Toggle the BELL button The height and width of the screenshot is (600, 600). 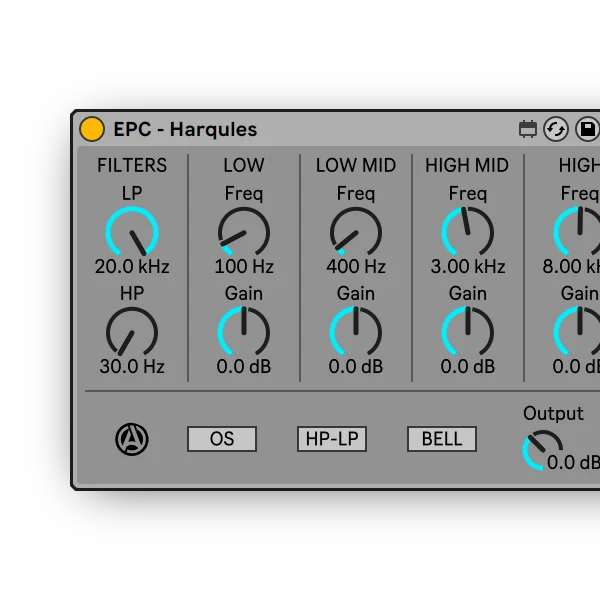442,439
